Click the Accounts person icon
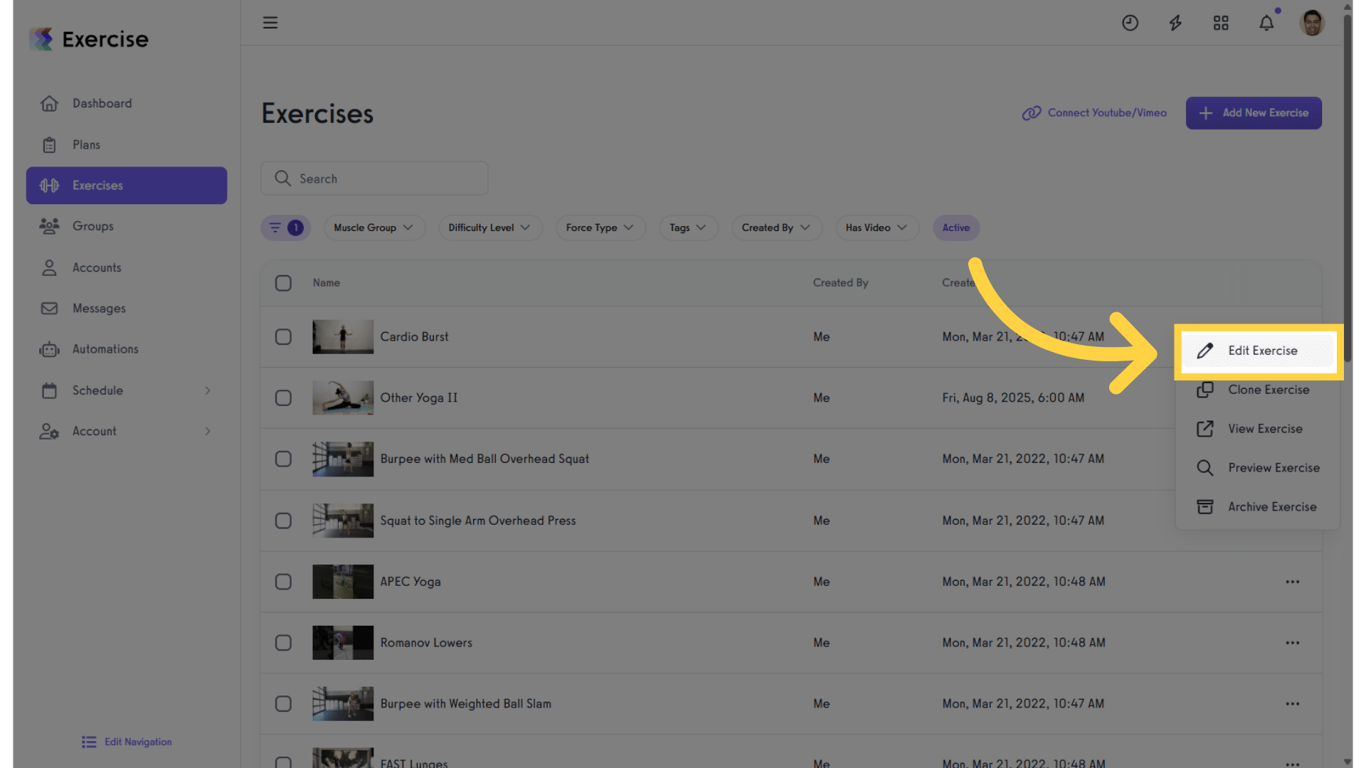This screenshot has width=1366, height=768. (49, 267)
